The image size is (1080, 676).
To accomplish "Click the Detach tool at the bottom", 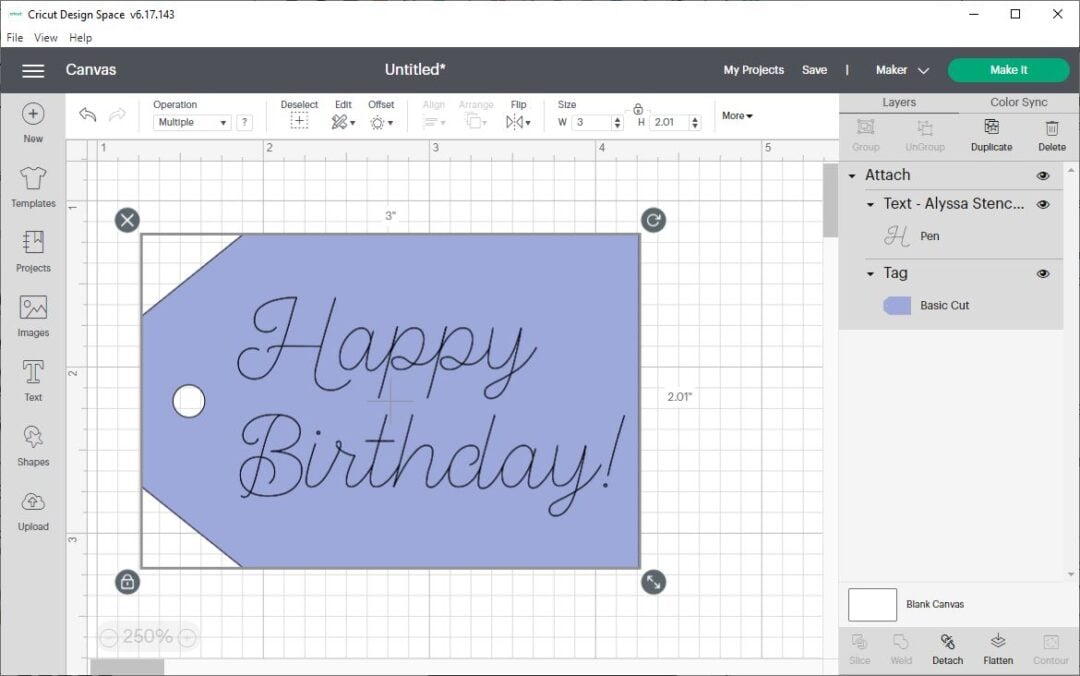I will [x=947, y=648].
